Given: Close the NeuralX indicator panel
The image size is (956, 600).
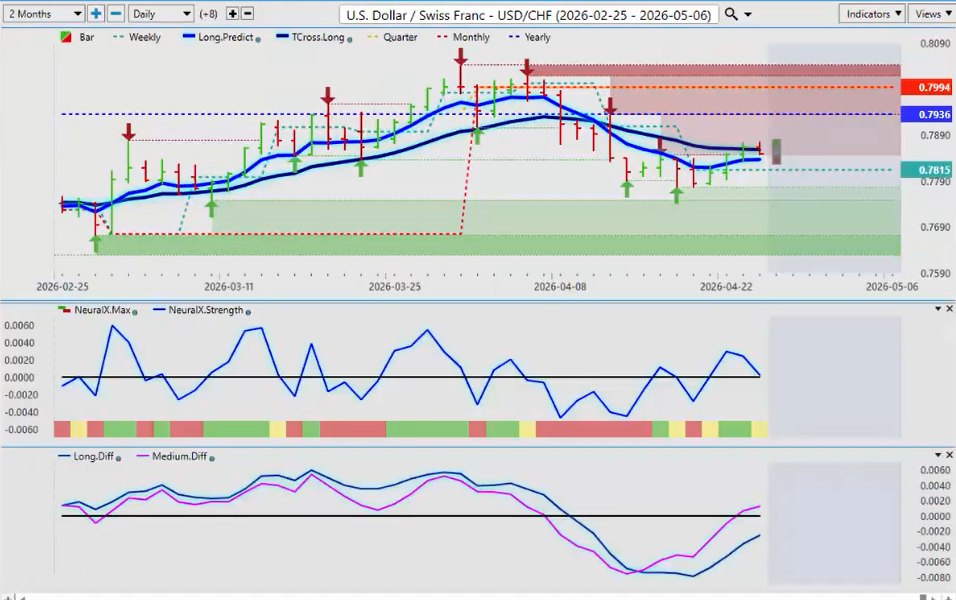Looking at the screenshot, I should pyautogui.click(x=949, y=309).
